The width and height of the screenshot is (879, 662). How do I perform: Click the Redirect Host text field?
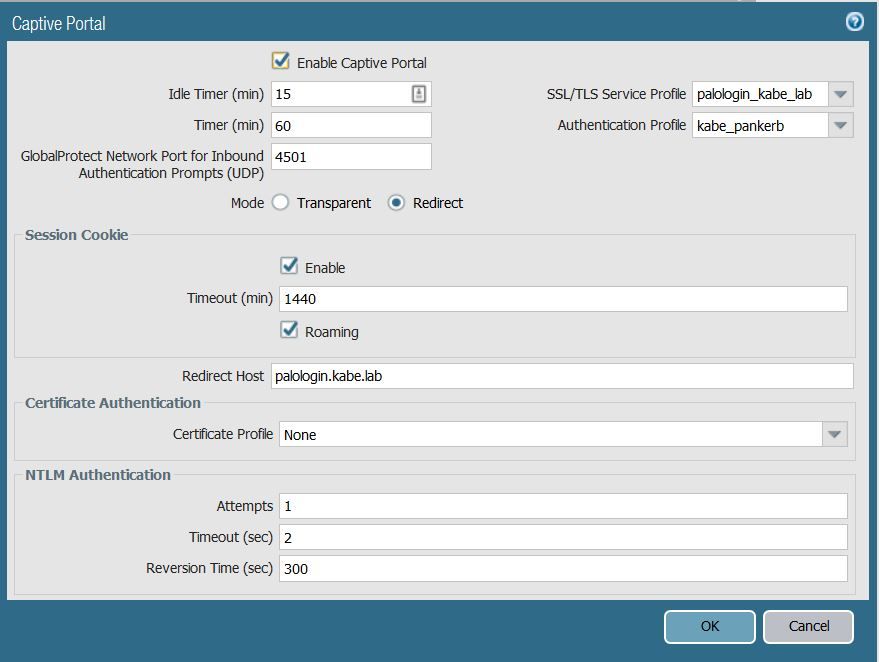click(x=562, y=376)
